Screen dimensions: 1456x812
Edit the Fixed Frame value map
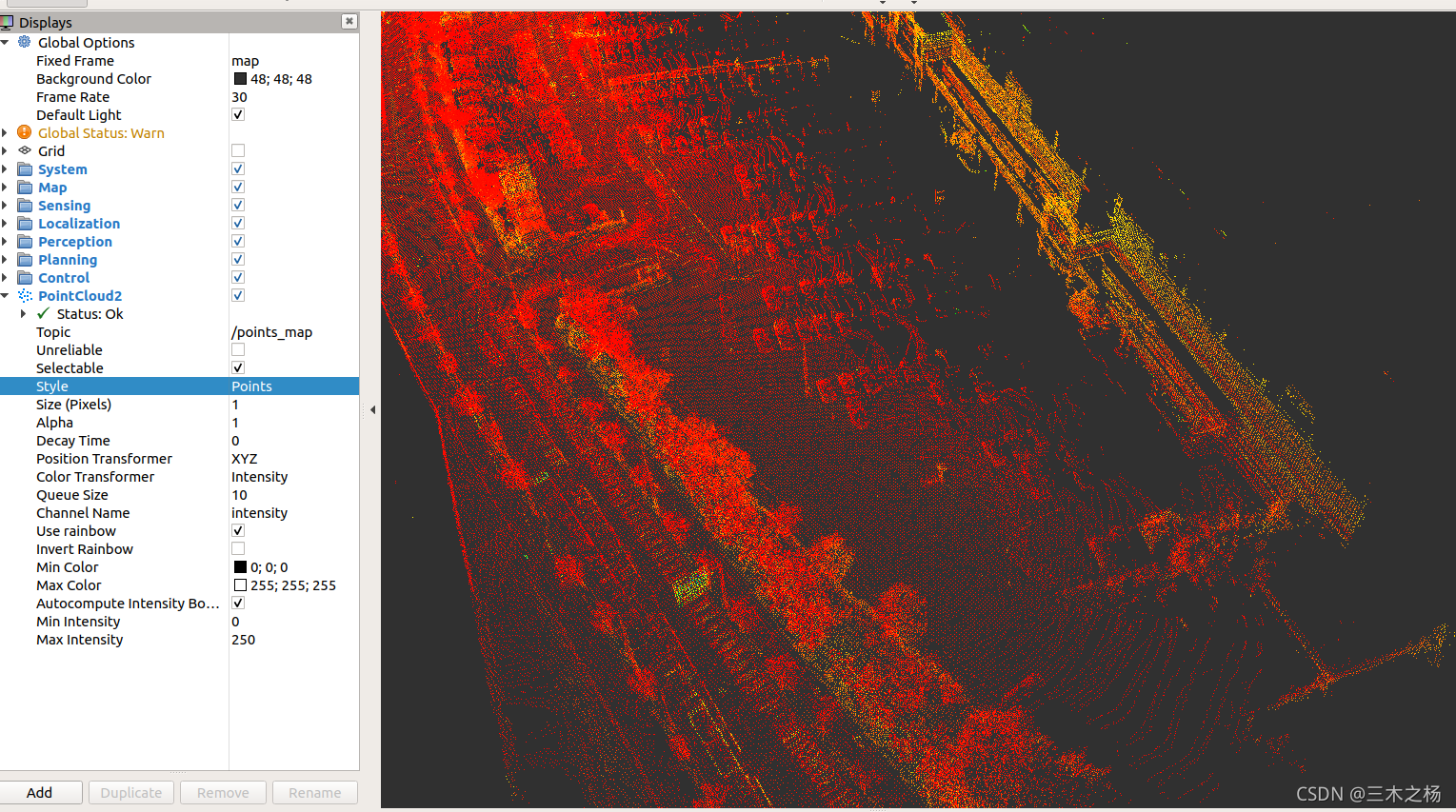[x=294, y=60]
